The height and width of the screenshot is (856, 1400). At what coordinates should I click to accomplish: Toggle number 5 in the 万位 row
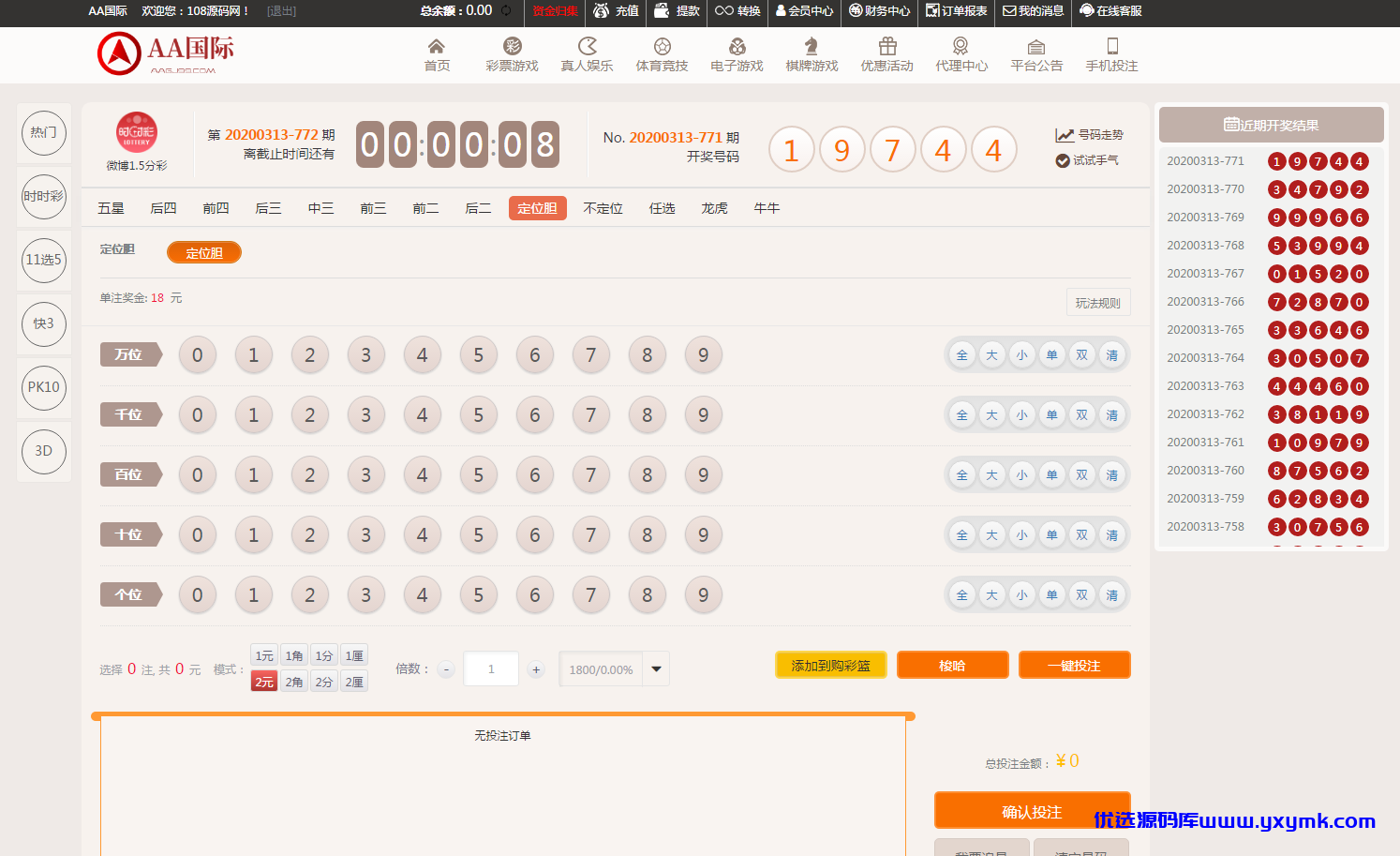pos(479,355)
